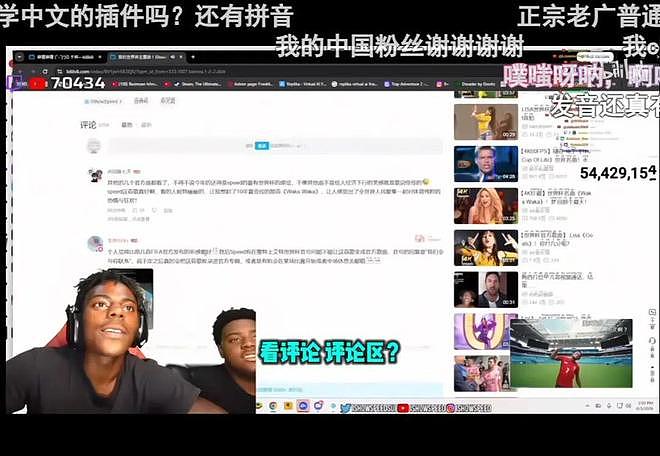Open the Waka Waka 4K video thumbnail
The image size is (660, 456).
point(486,206)
